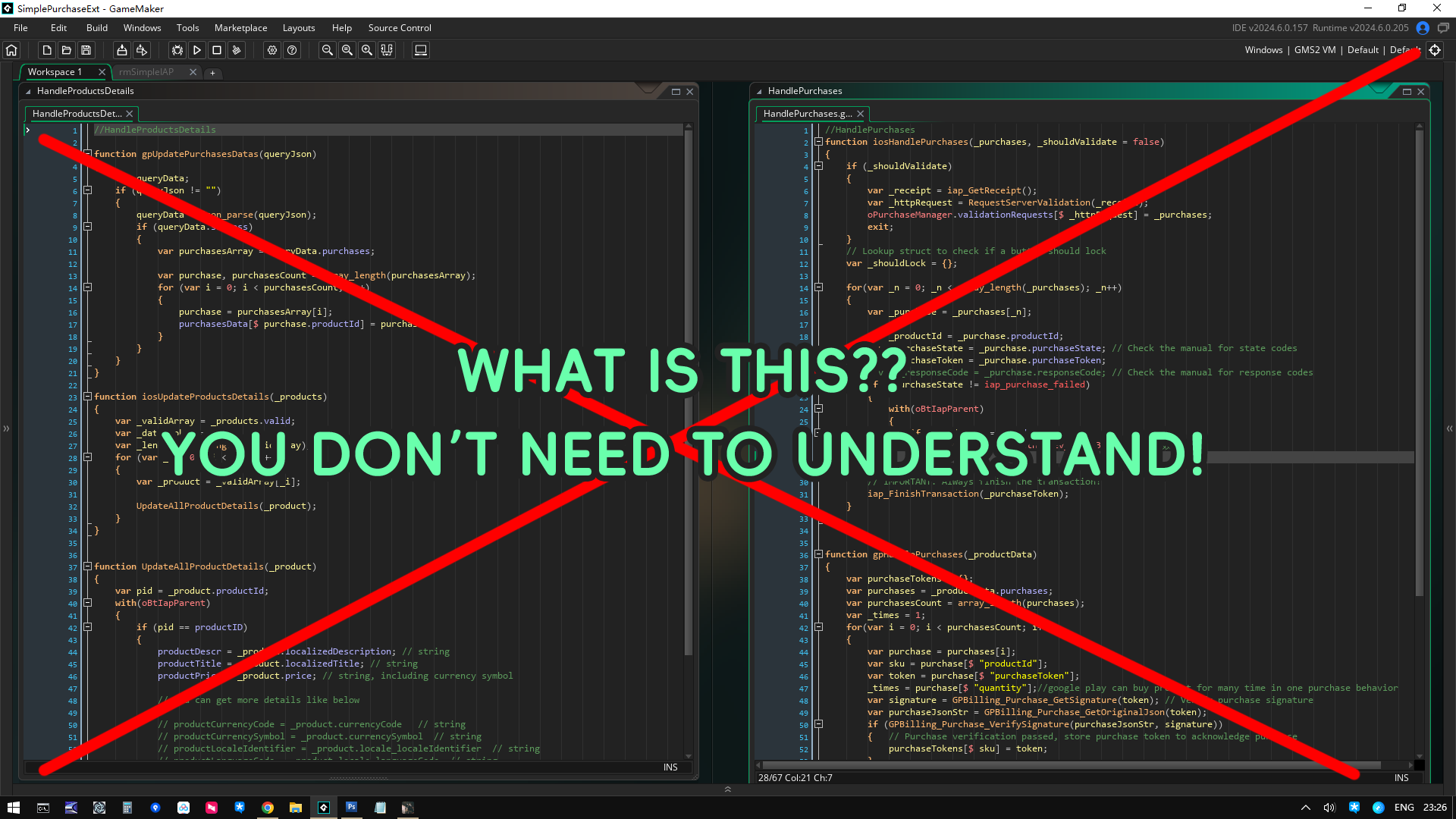Click the Create Executable icon
The image size is (1456, 819).
pyautogui.click(x=121, y=50)
